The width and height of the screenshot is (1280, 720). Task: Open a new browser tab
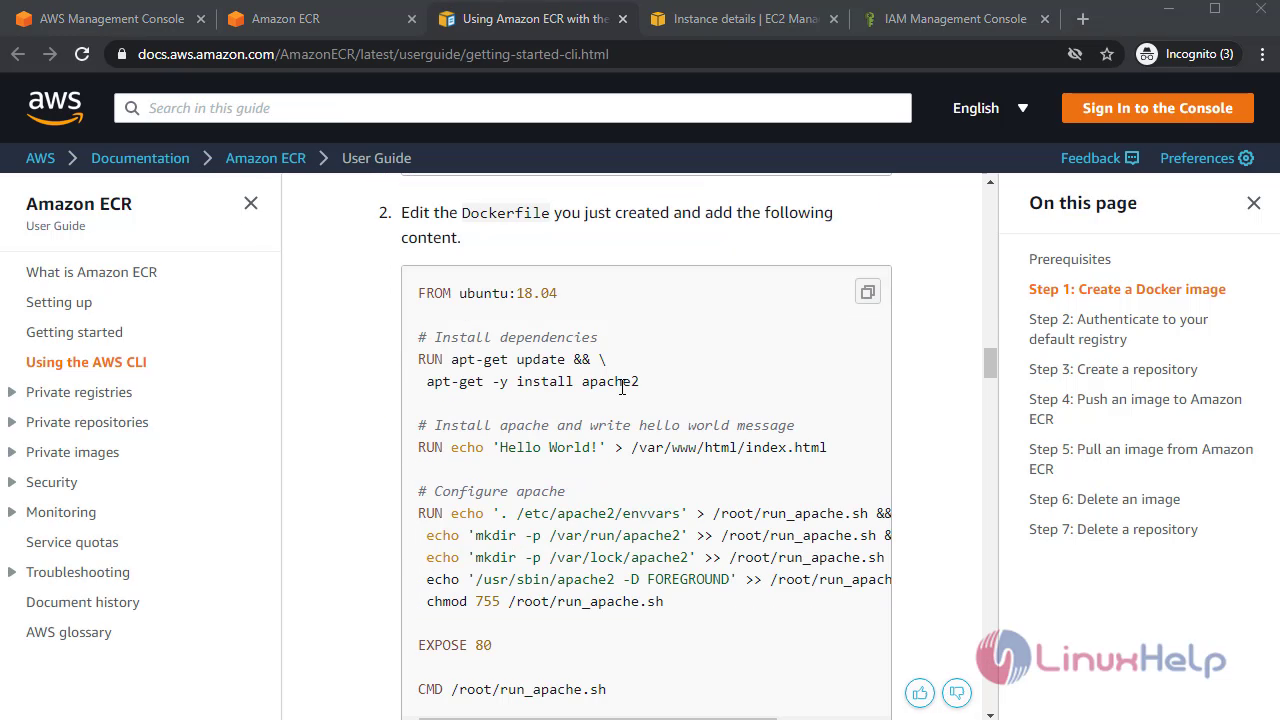[x=1083, y=19]
